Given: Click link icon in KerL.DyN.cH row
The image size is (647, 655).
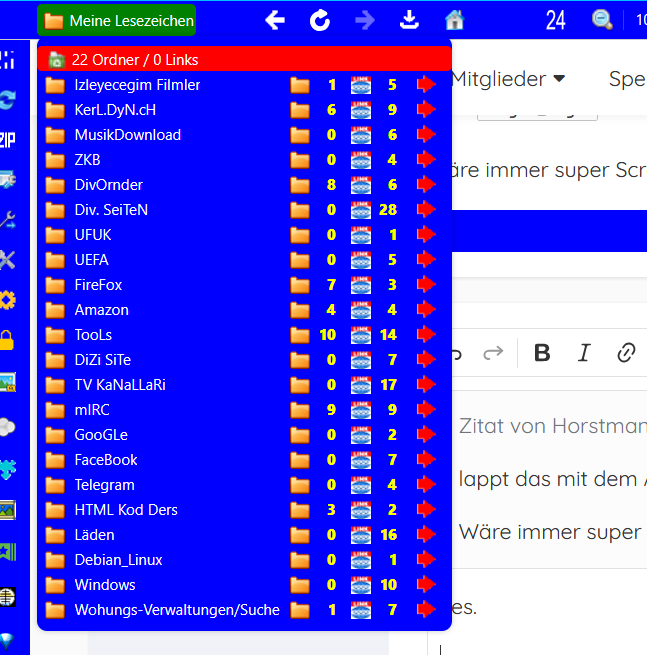Looking at the screenshot, I should [360, 110].
